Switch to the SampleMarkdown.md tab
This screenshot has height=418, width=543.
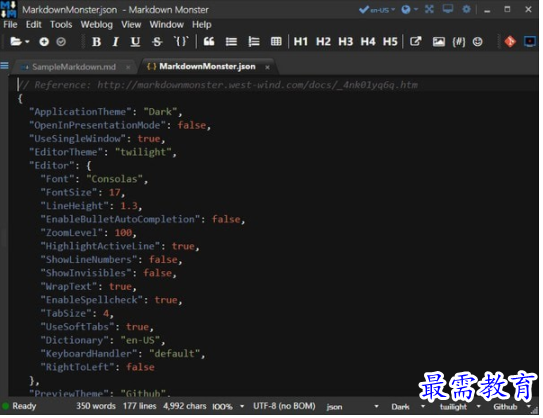[74, 67]
